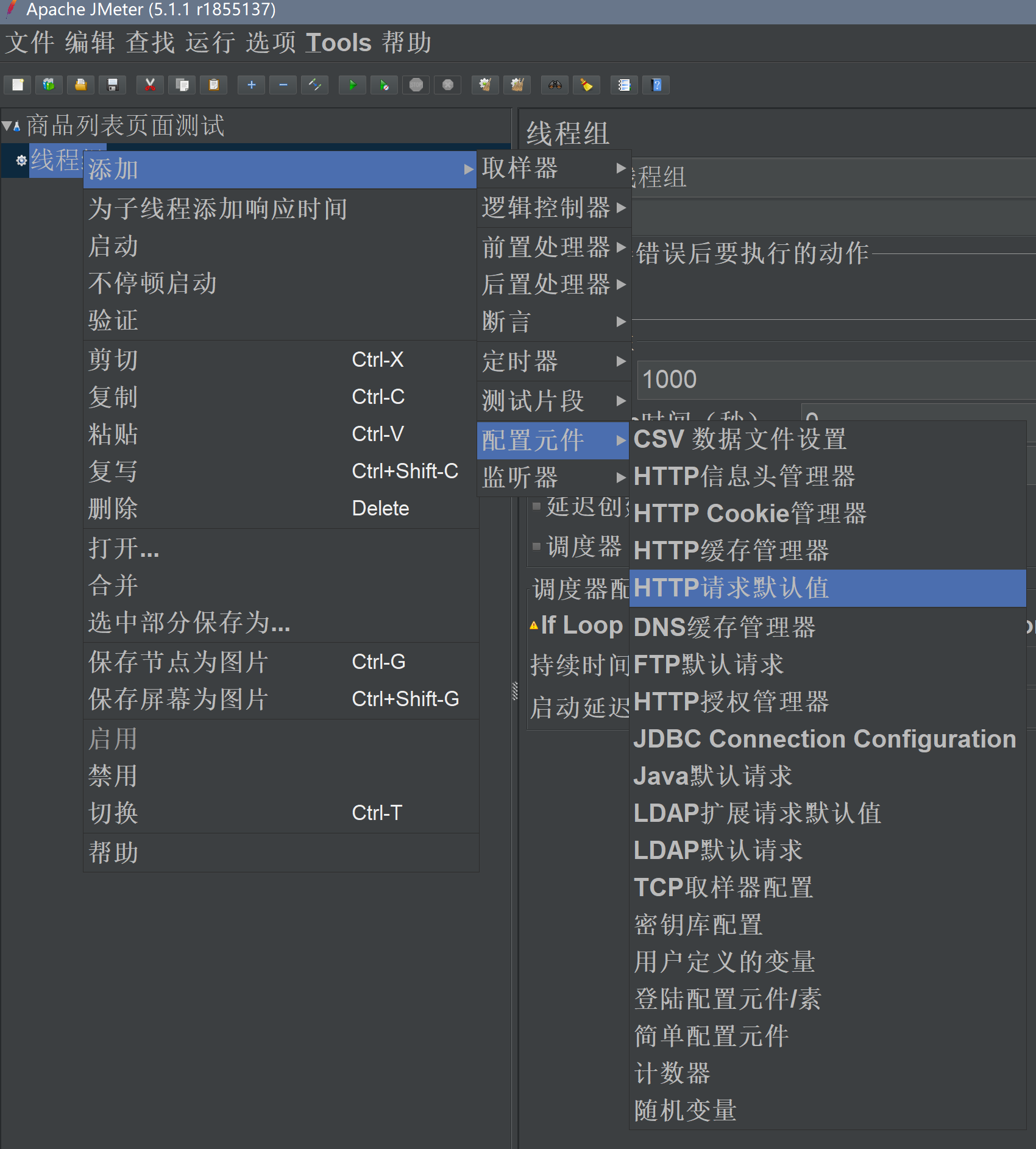Expand the 监听器 submenu arrow

click(621, 477)
